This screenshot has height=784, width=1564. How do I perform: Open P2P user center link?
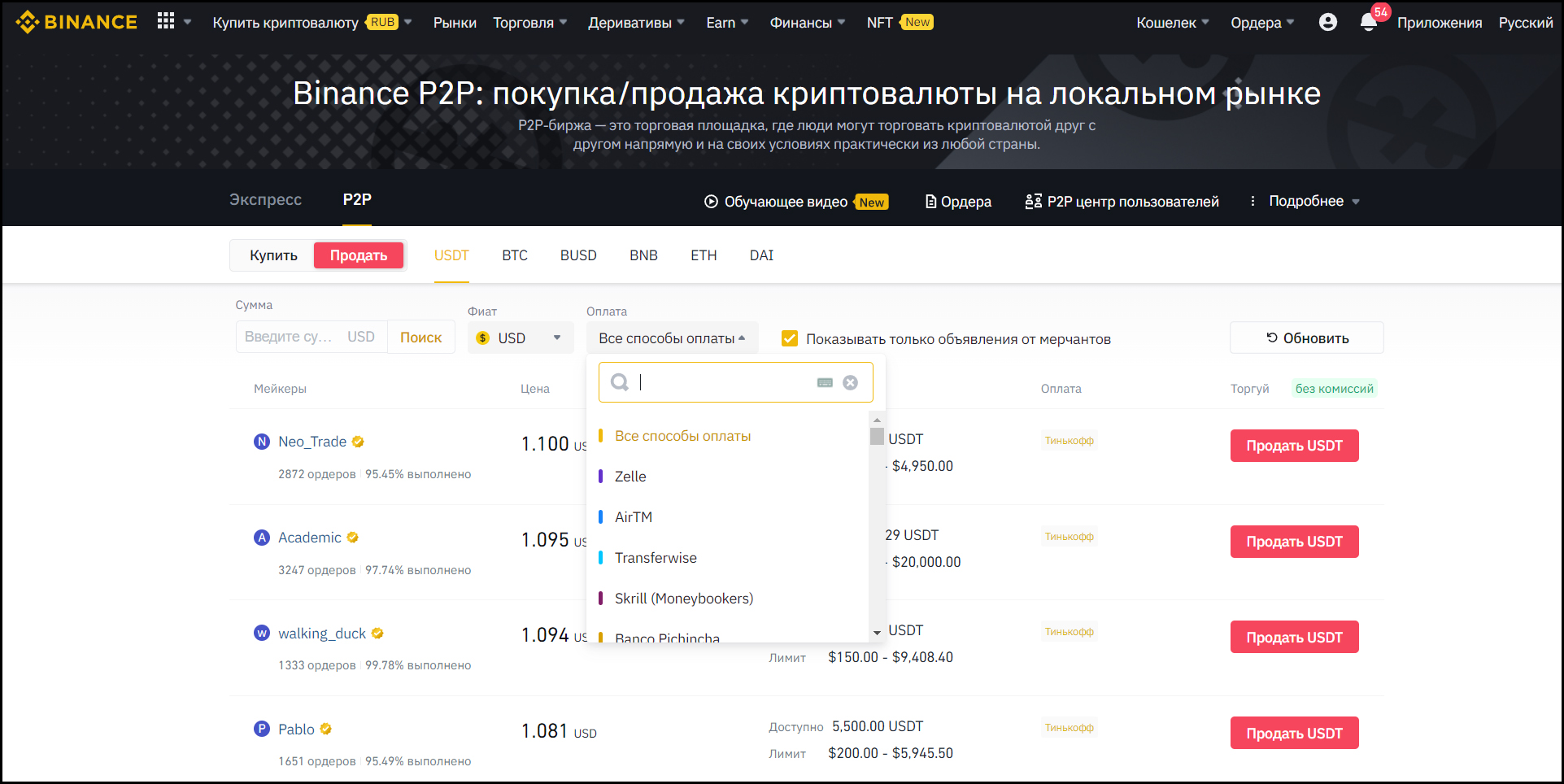pos(1122,202)
